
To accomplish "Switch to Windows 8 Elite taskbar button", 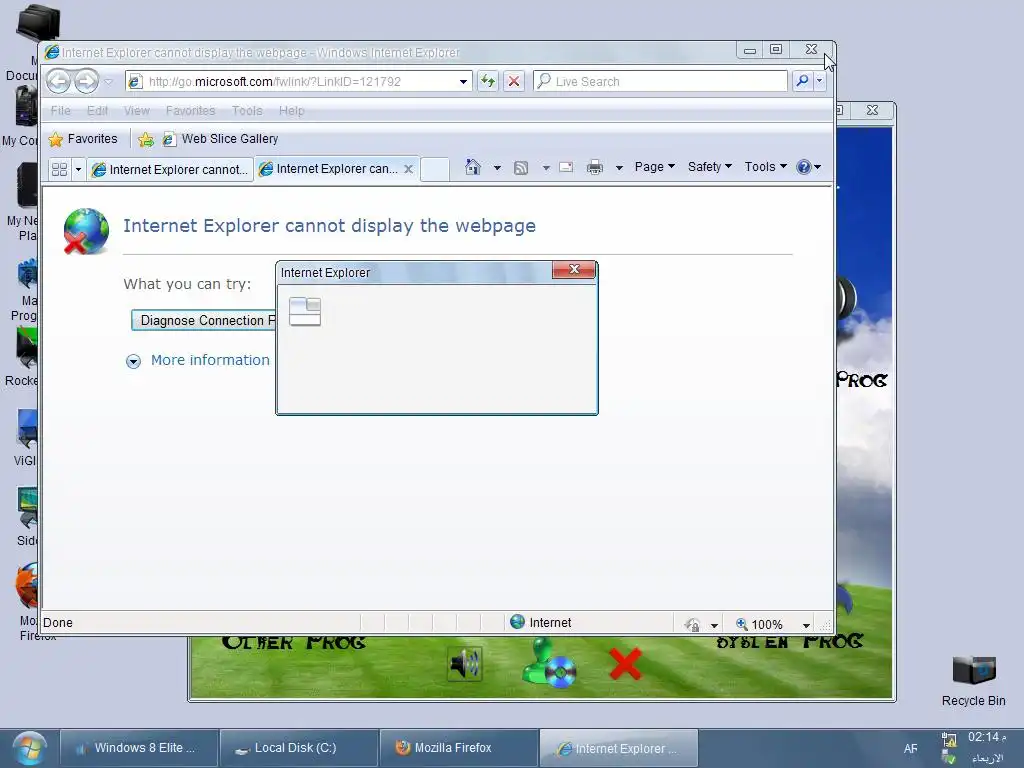I will [138, 748].
